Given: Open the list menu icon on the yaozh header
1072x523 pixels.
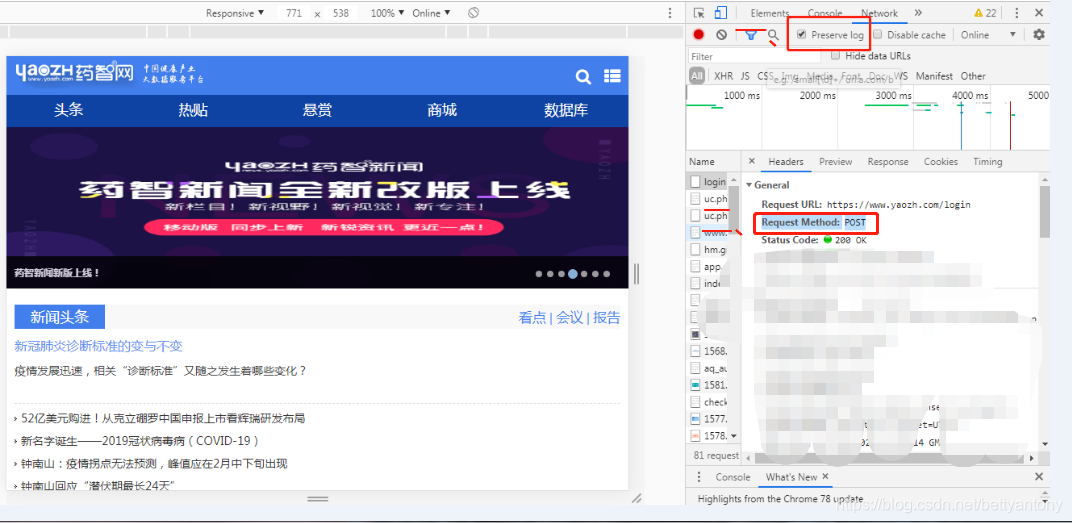Looking at the screenshot, I should (x=612, y=76).
